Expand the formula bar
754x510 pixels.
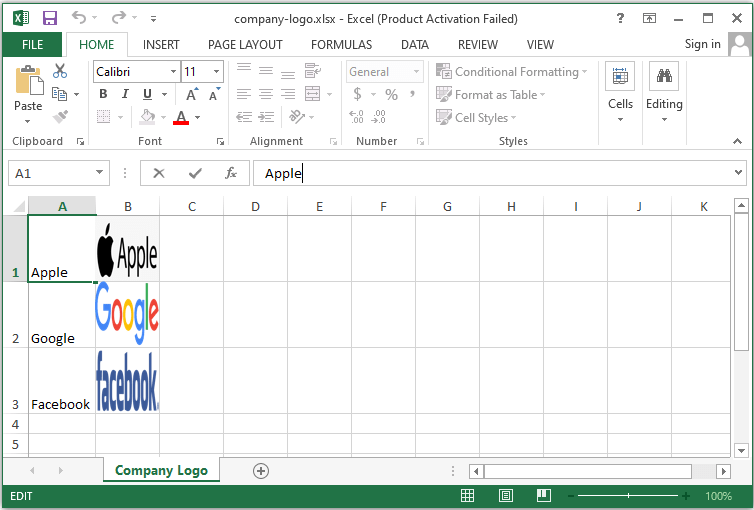(x=738, y=172)
